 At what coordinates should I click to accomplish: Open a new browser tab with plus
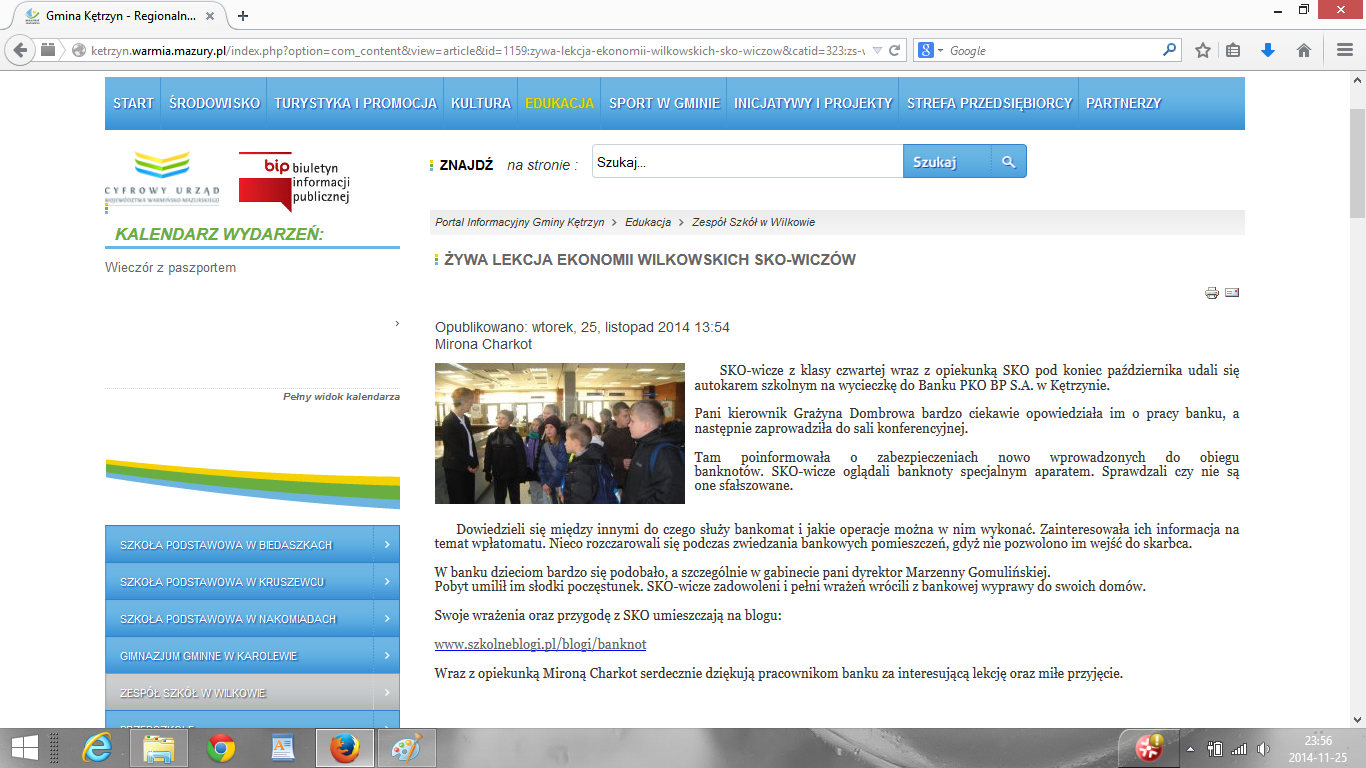[243, 16]
